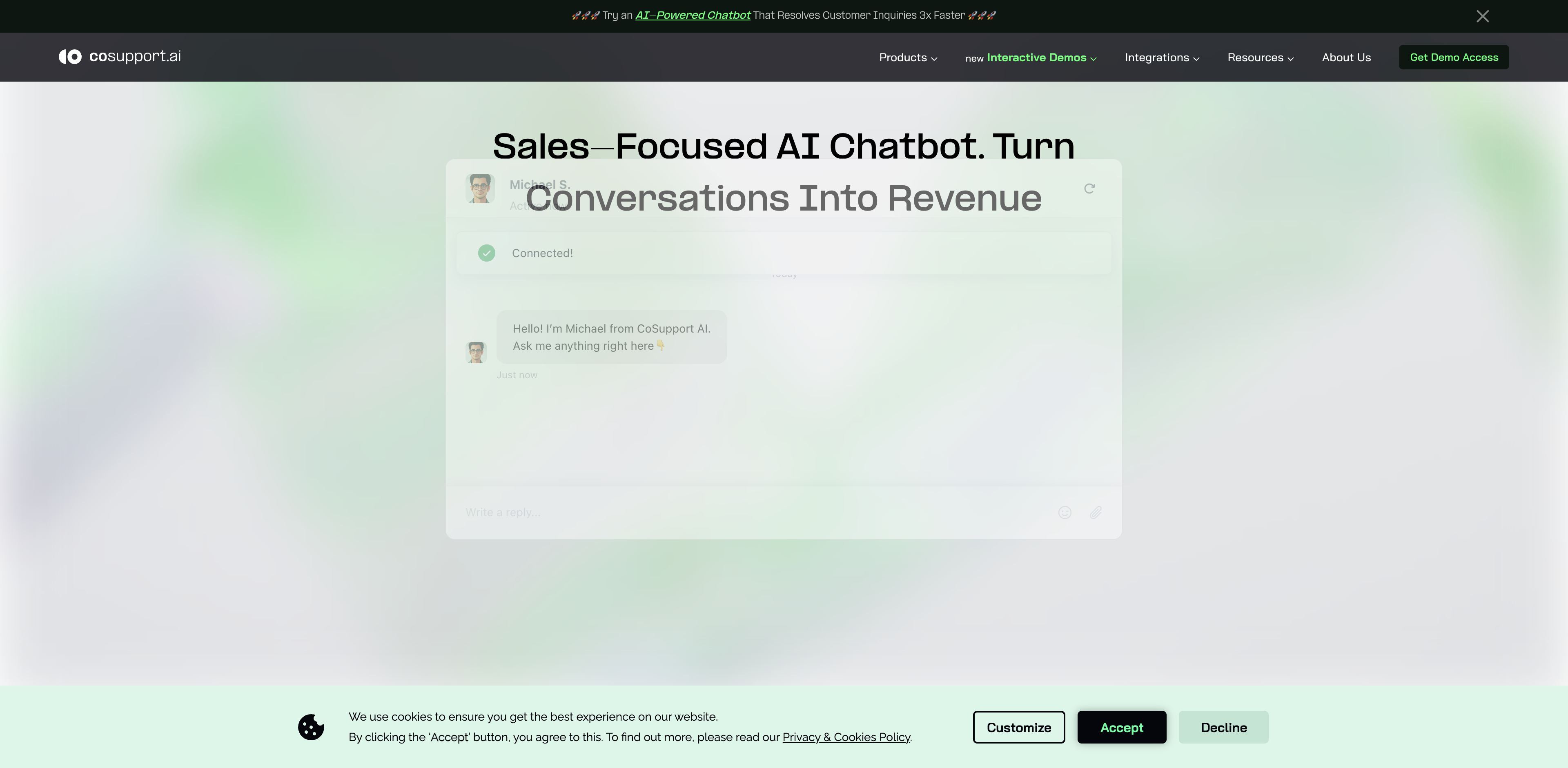The image size is (1568, 768).
Task: Expand the Integrations dropdown menu
Action: pyautogui.click(x=1160, y=57)
